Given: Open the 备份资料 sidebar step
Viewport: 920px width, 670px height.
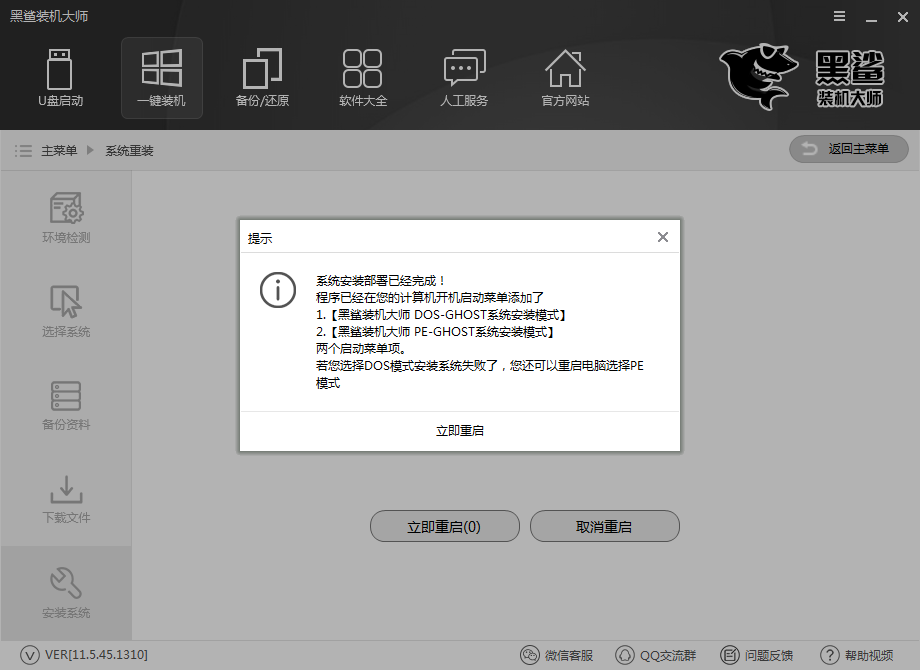Looking at the screenshot, I should pos(65,405).
